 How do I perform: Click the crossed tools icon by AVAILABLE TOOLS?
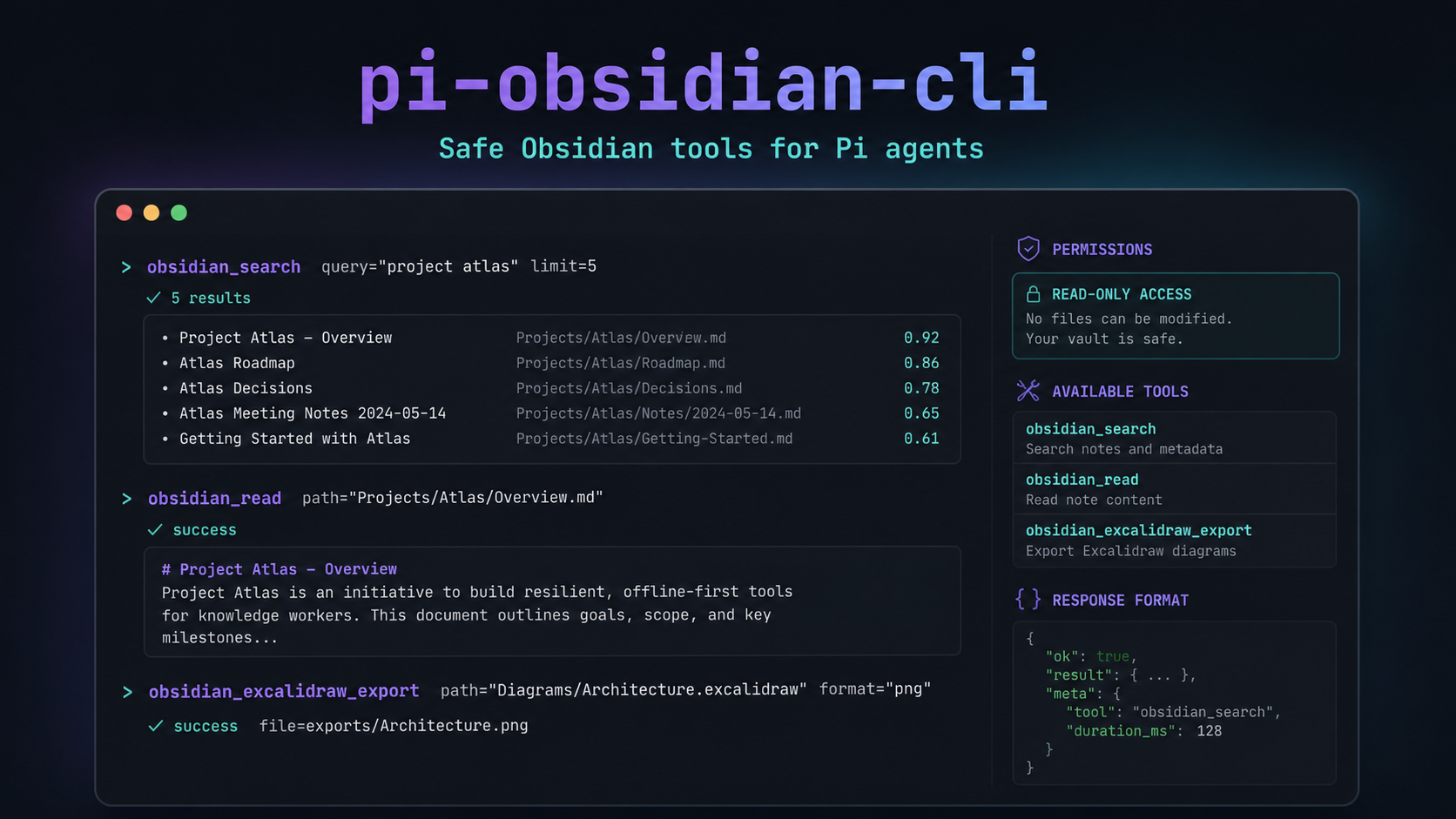(1028, 391)
